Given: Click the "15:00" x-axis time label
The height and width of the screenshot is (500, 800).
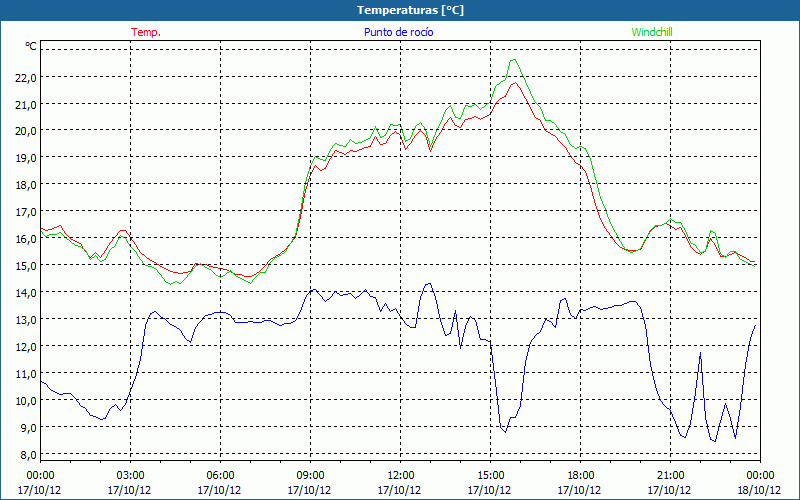Looking at the screenshot, I should (490, 476).
